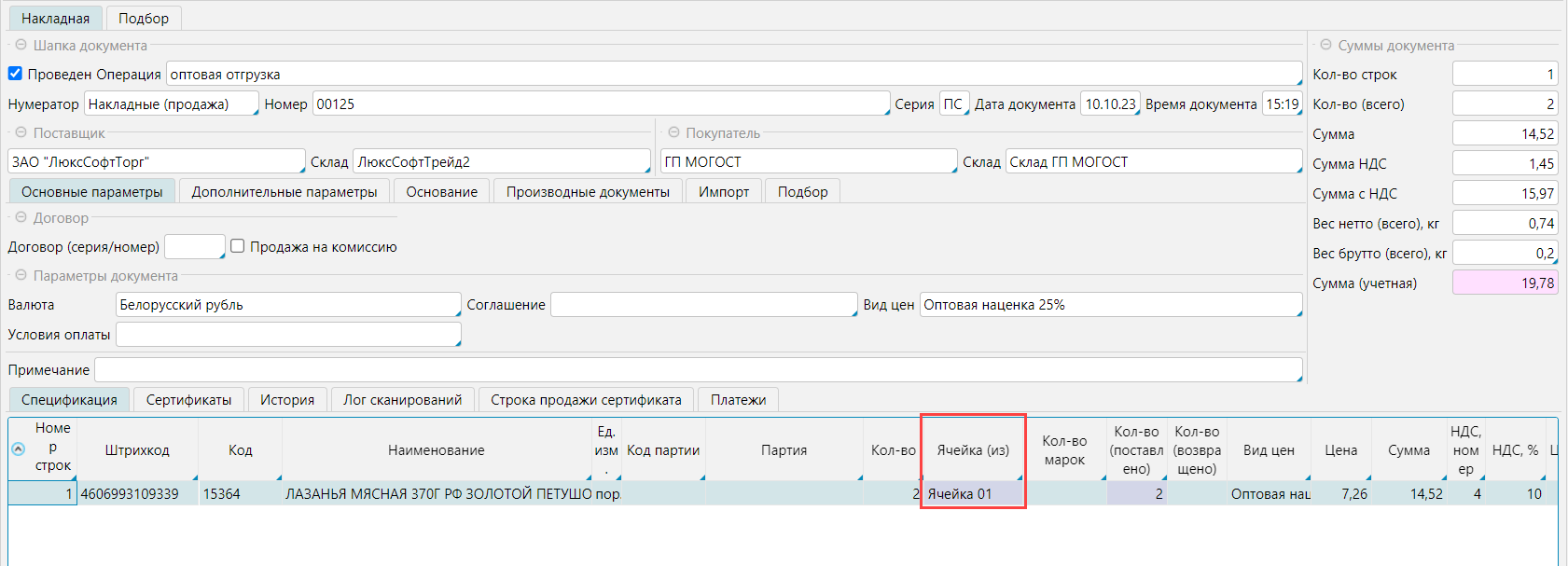Toggle the Проведен checkbox
1568x566 pixels.
(x=15, y=74)
